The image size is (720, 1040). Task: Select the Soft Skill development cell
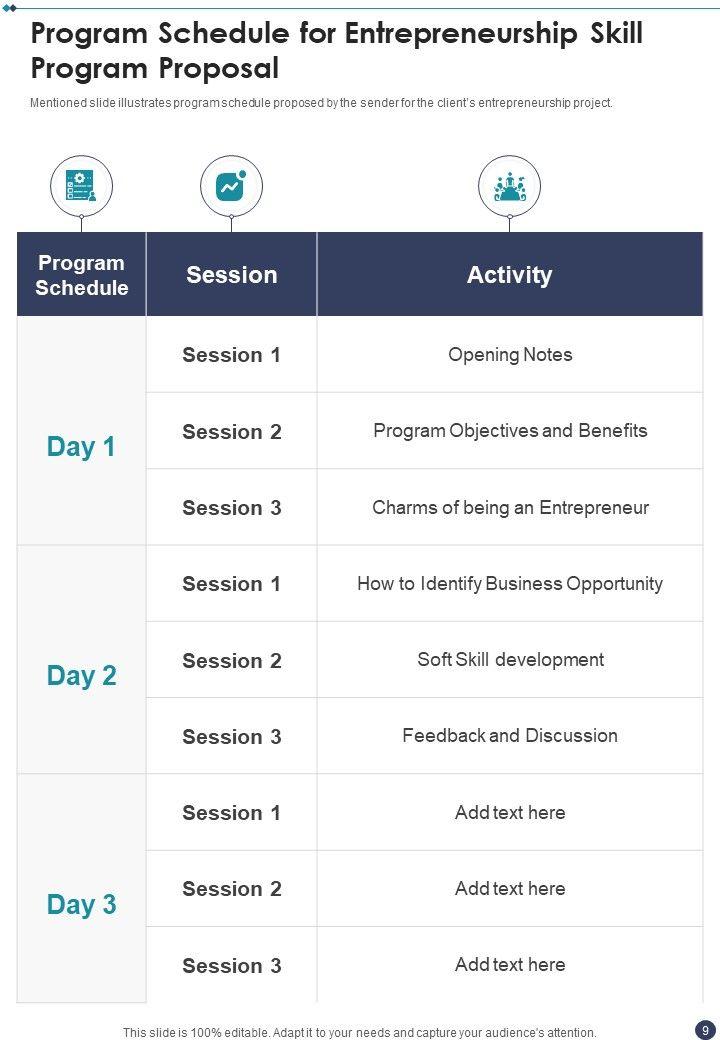(x=510, y=660)
